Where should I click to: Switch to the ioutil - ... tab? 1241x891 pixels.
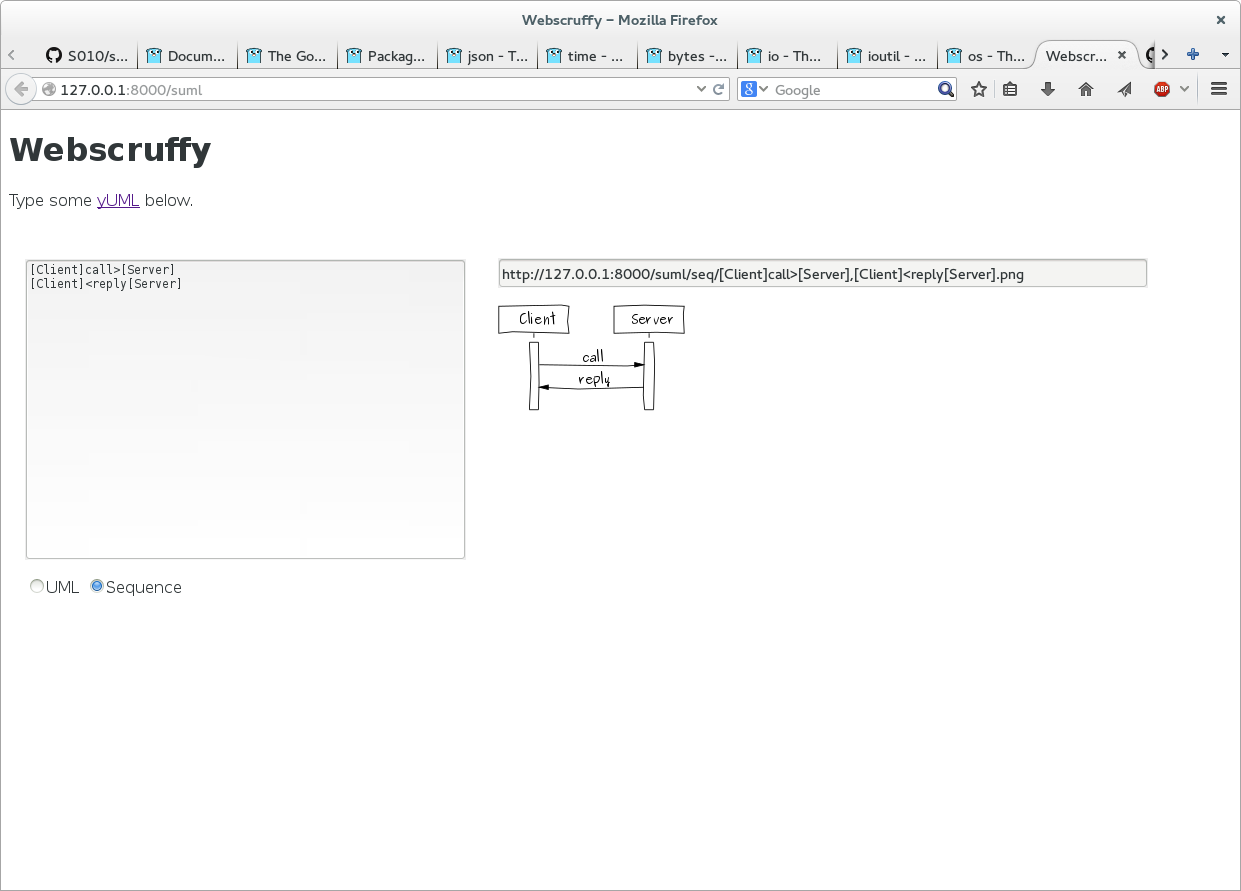pyautogui.click(x=887, y=56)
